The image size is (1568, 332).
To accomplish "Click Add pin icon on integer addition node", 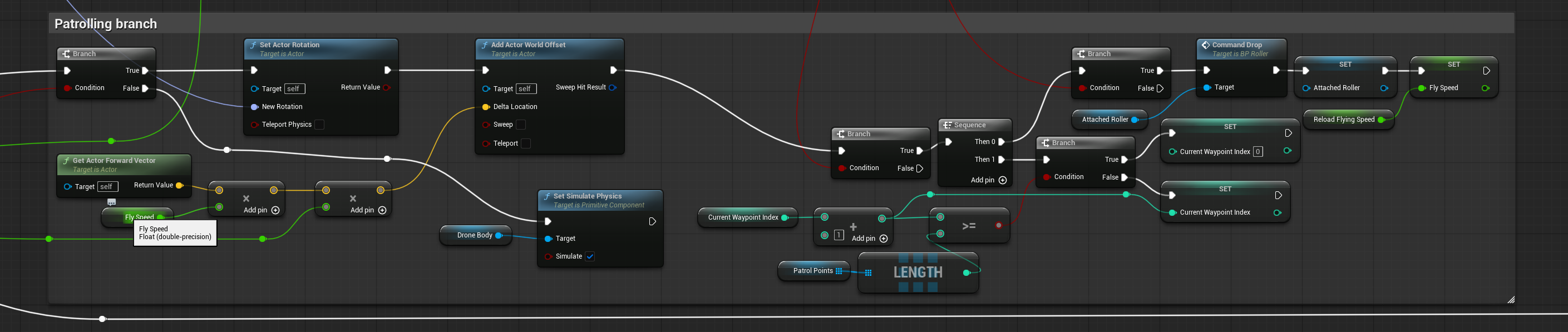I will click(884, 239).
